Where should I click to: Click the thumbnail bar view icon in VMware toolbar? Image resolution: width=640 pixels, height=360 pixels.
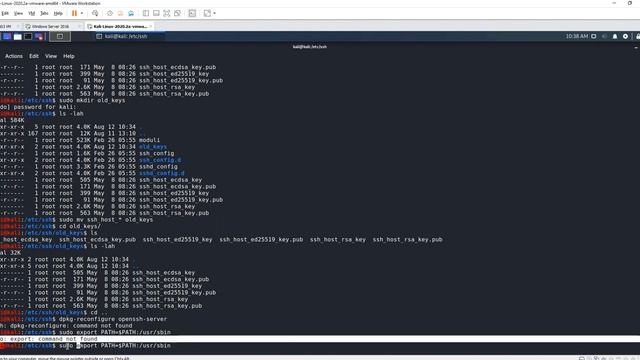(156, 13)
